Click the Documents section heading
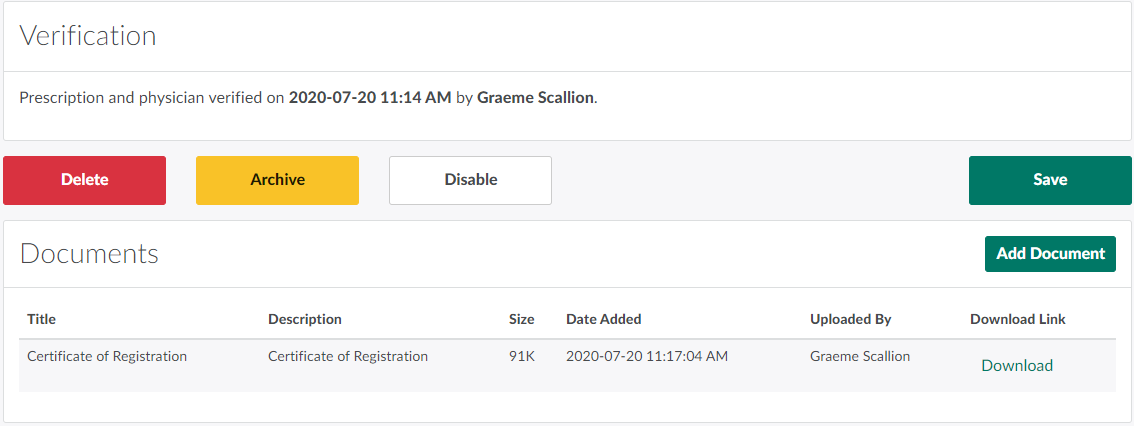 tap(89, 254)
